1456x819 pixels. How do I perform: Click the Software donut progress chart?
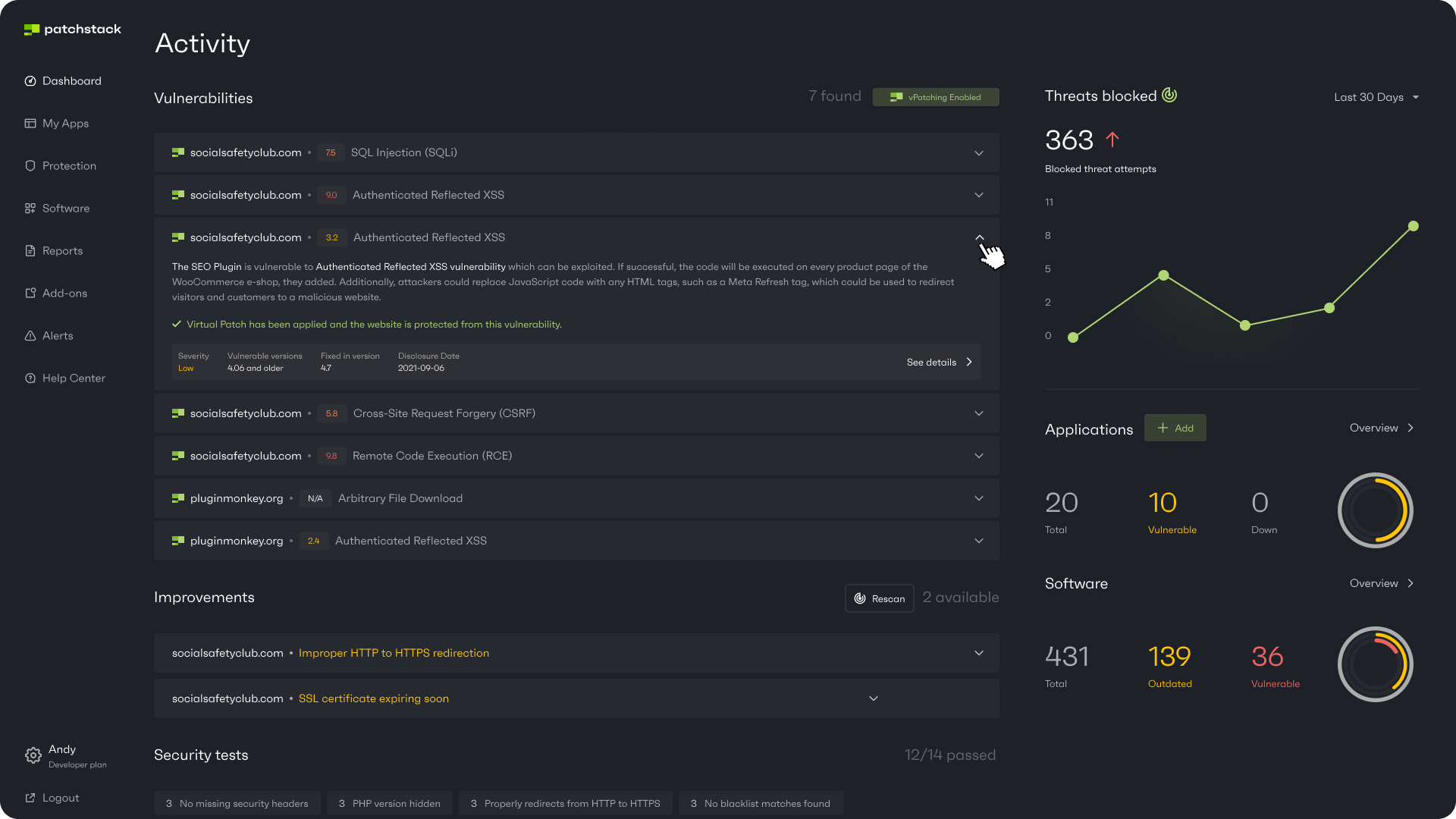click(x=1375, y=664)
